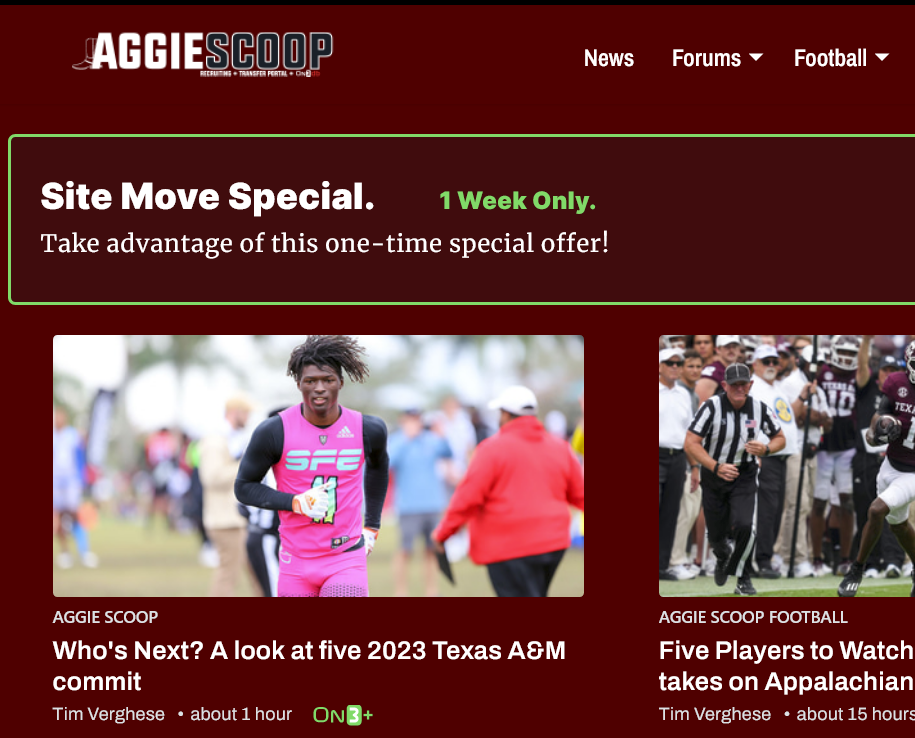Click the Site Move Special heading
The image size is (915, 738).
(x=207, y=196)
